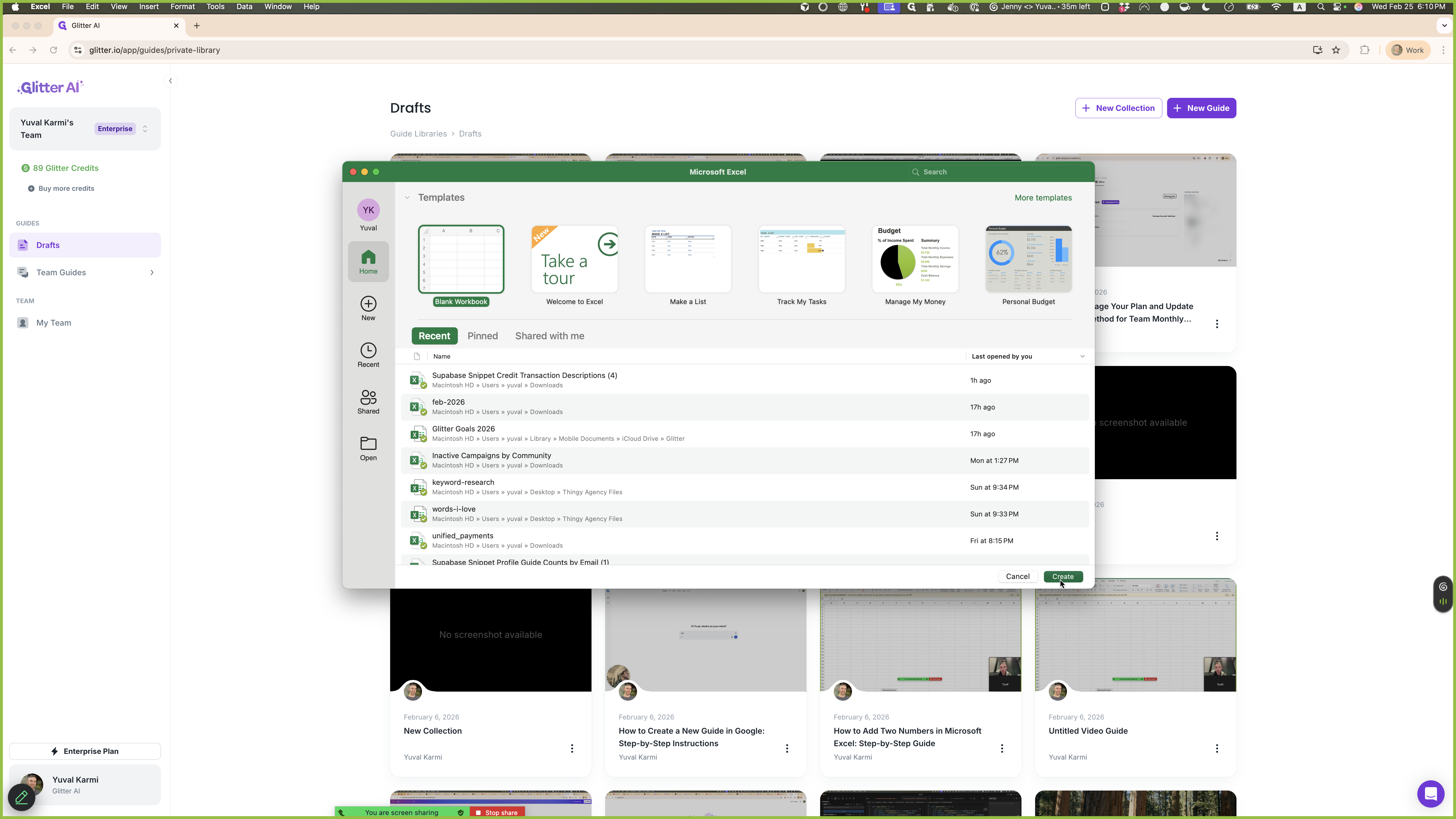Switch to the Pinned tab
Screen dimensions: 1456x819
pos(482,336)
